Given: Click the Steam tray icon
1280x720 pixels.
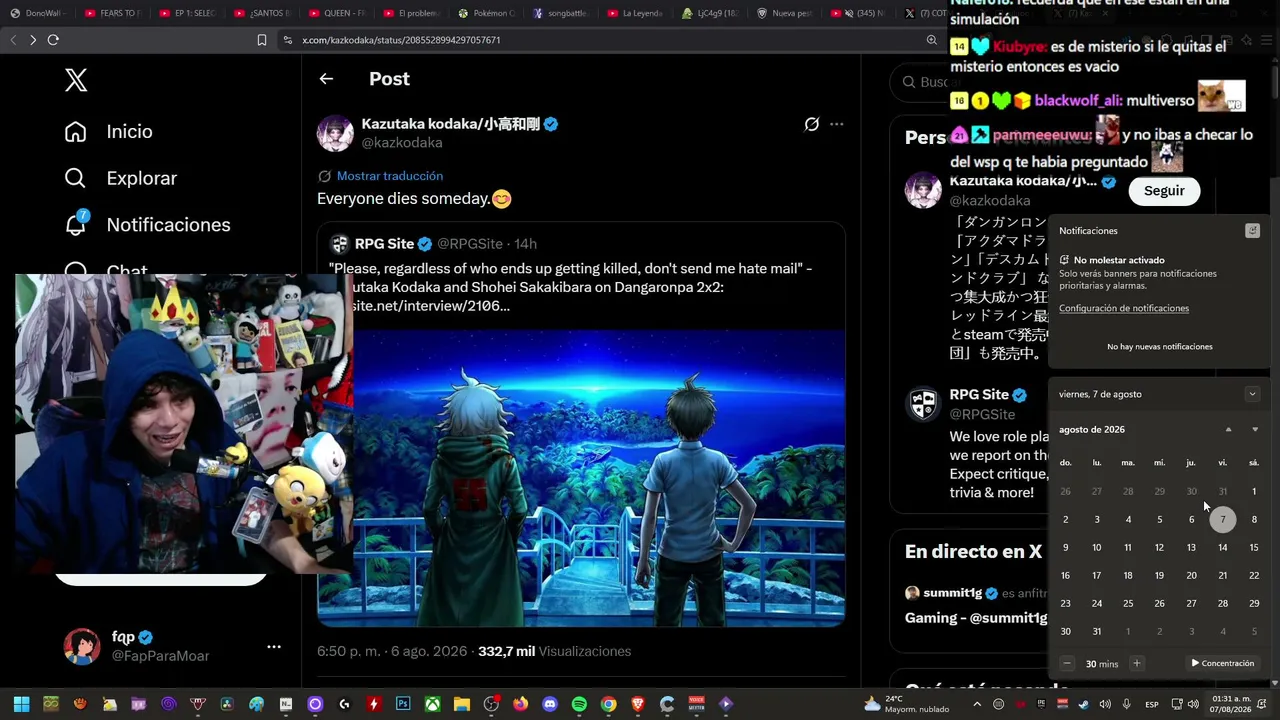Looking at the screenshot, I should click(1084, 704).
